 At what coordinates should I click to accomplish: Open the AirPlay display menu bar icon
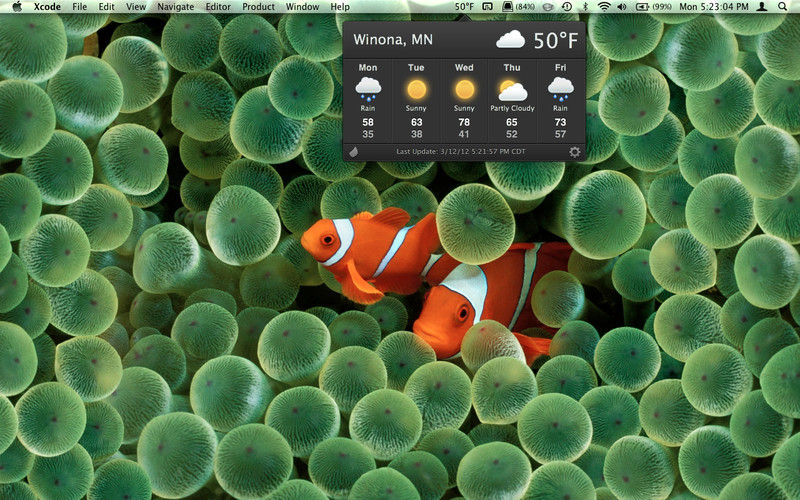click(x=487, y=7)
